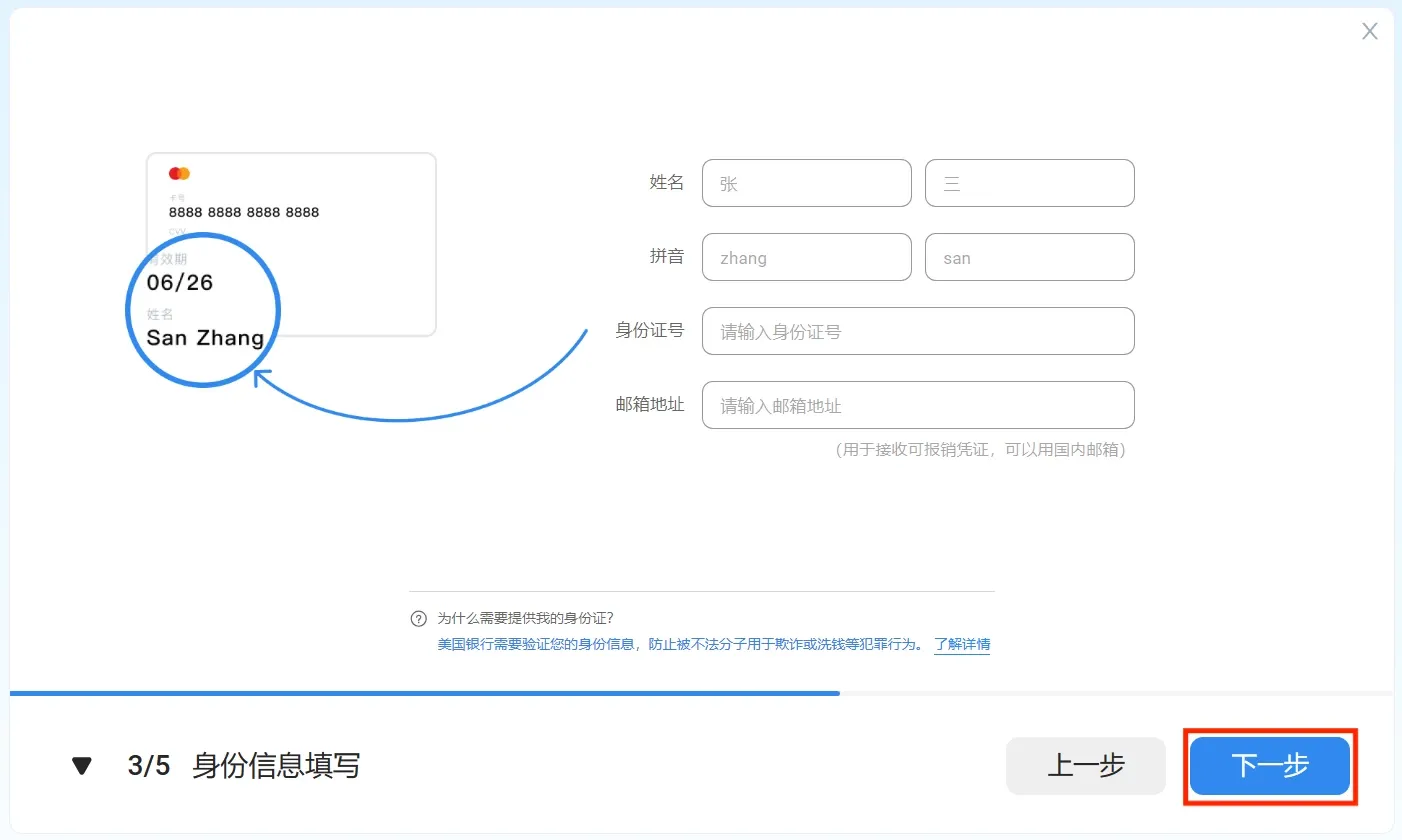This screenshot has width=1402, height=840.
Task: Click the Mastercard logo on the card
Action: [179, 173]
